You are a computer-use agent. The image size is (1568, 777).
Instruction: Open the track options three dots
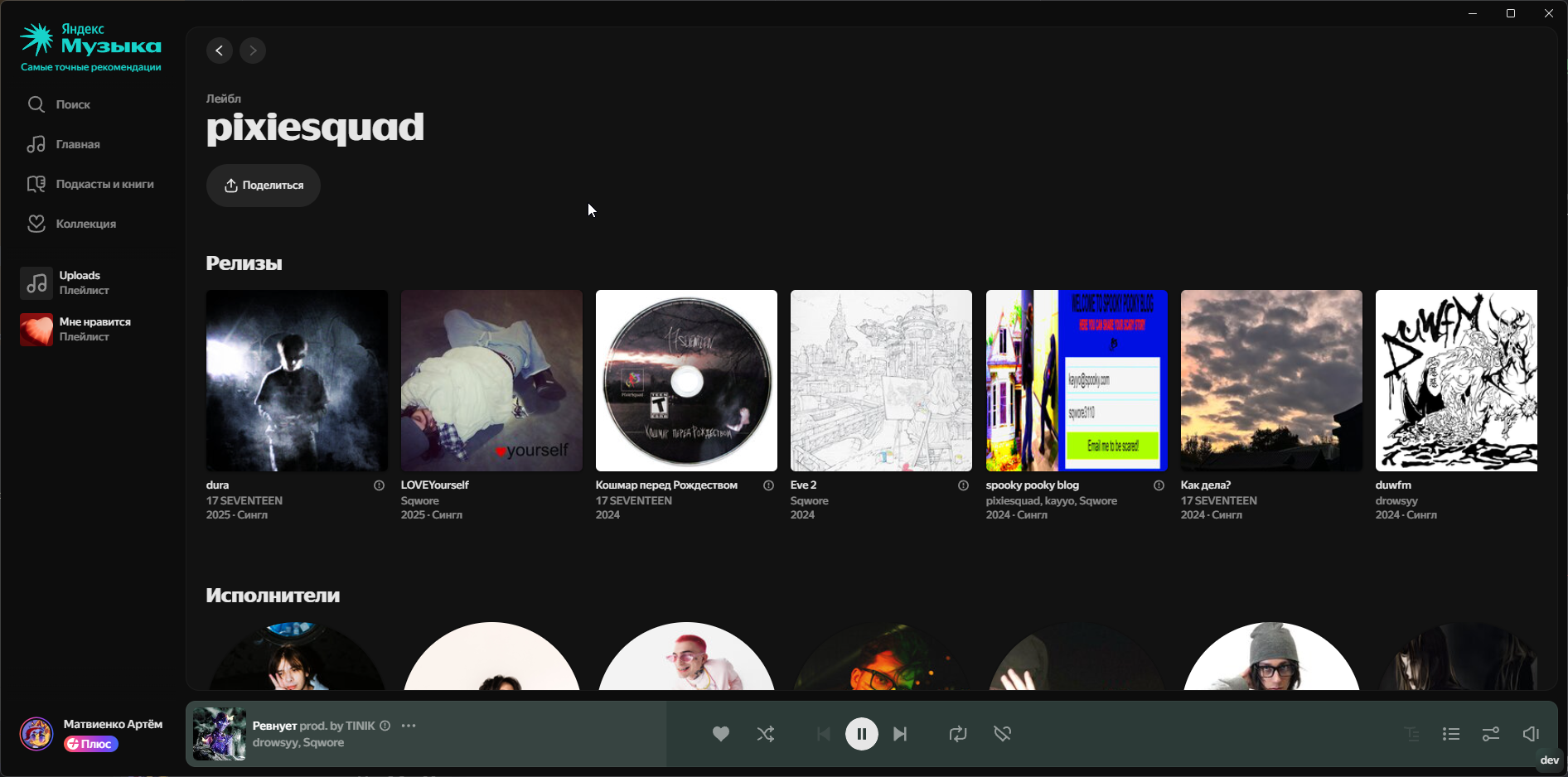pyautogui.click(x=409, y=726)
